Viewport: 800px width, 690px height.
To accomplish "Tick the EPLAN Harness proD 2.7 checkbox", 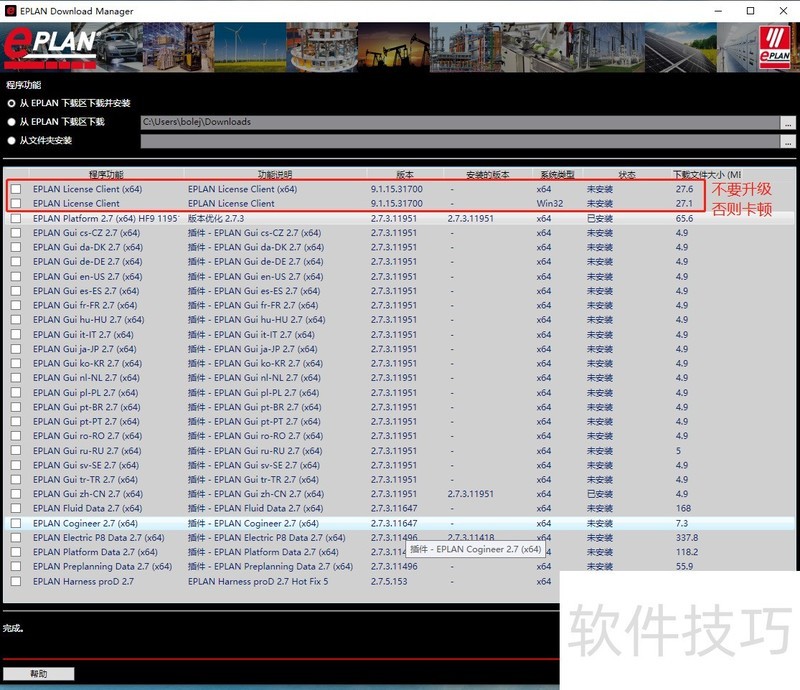I will pyautogui.click(x=16, y=581).
